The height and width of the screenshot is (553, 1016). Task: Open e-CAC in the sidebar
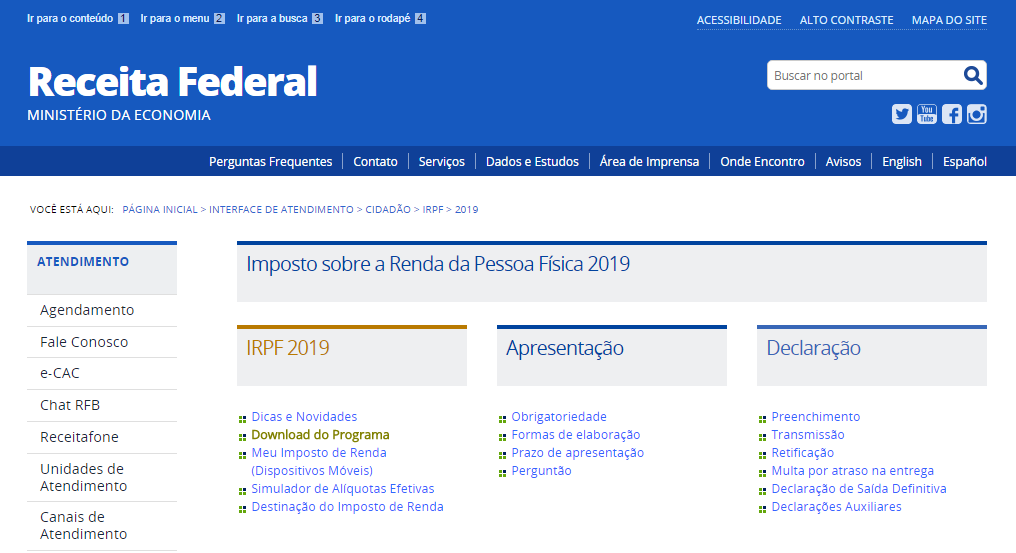pos(102,373)
